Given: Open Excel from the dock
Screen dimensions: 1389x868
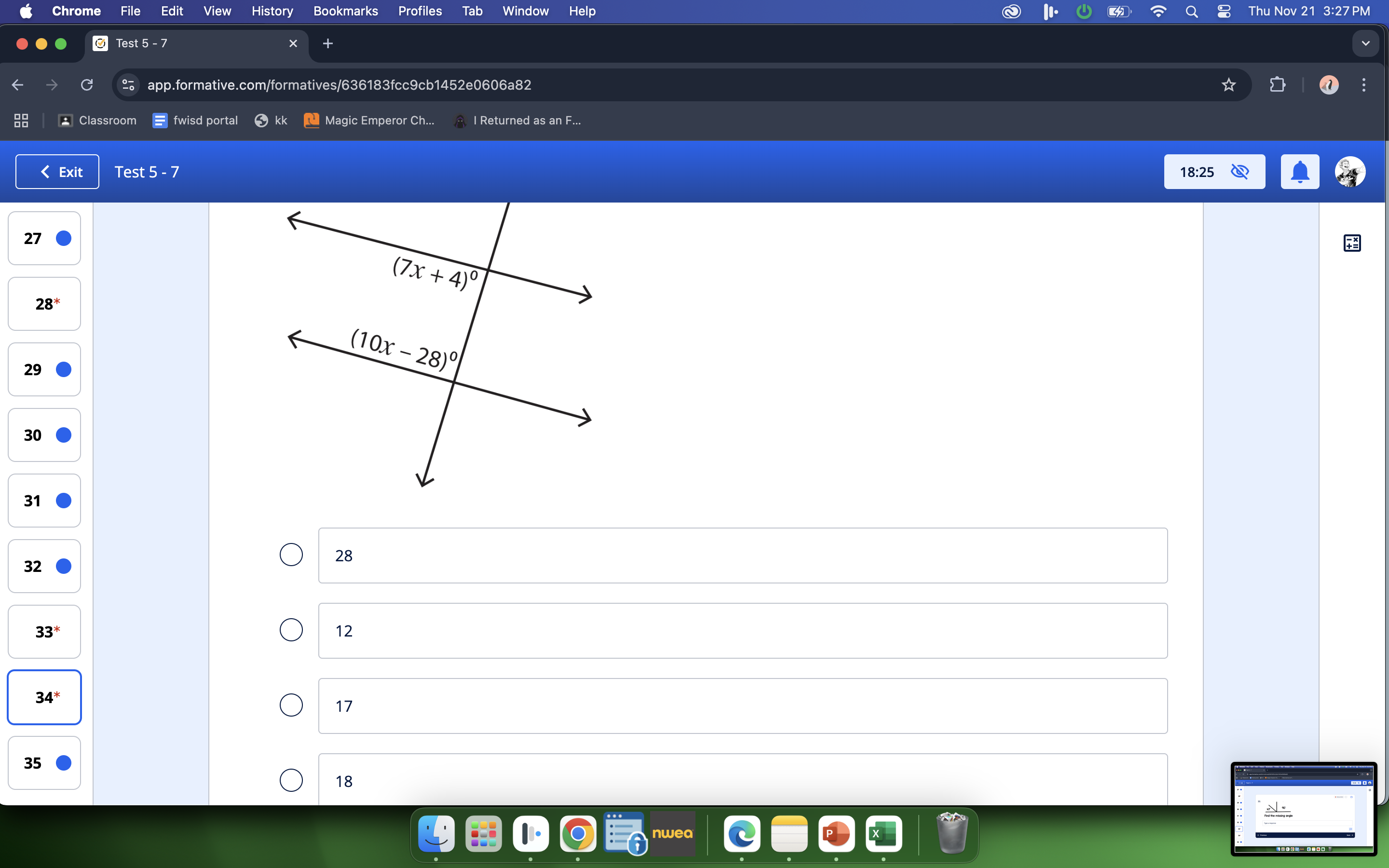Looking at the screenshot, I should pos(884,834).
